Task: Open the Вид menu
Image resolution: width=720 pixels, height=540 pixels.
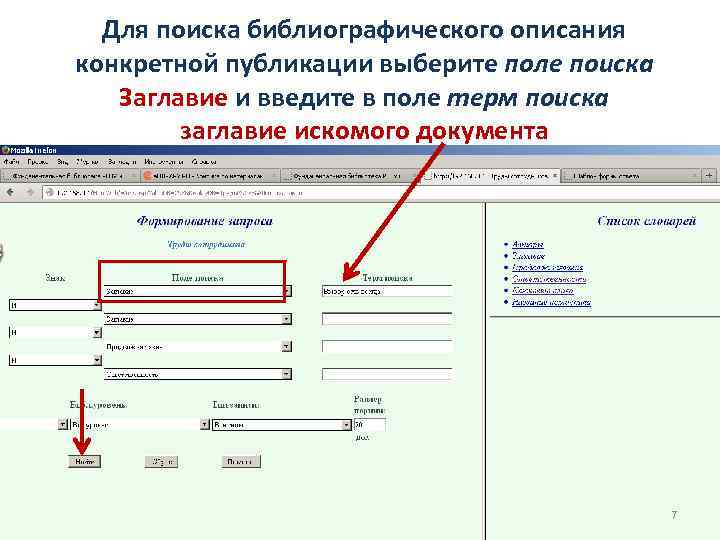Action: click(63, 162)
